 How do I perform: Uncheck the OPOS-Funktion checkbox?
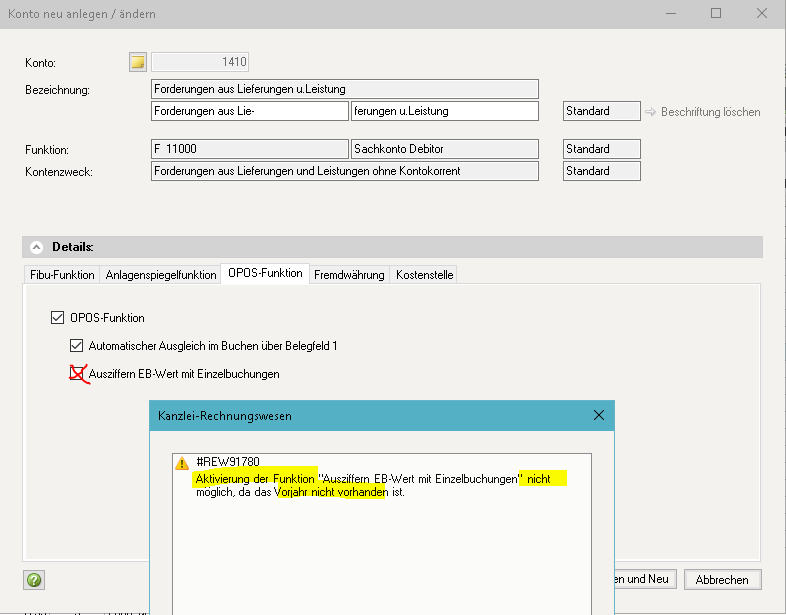pos(57,318)
